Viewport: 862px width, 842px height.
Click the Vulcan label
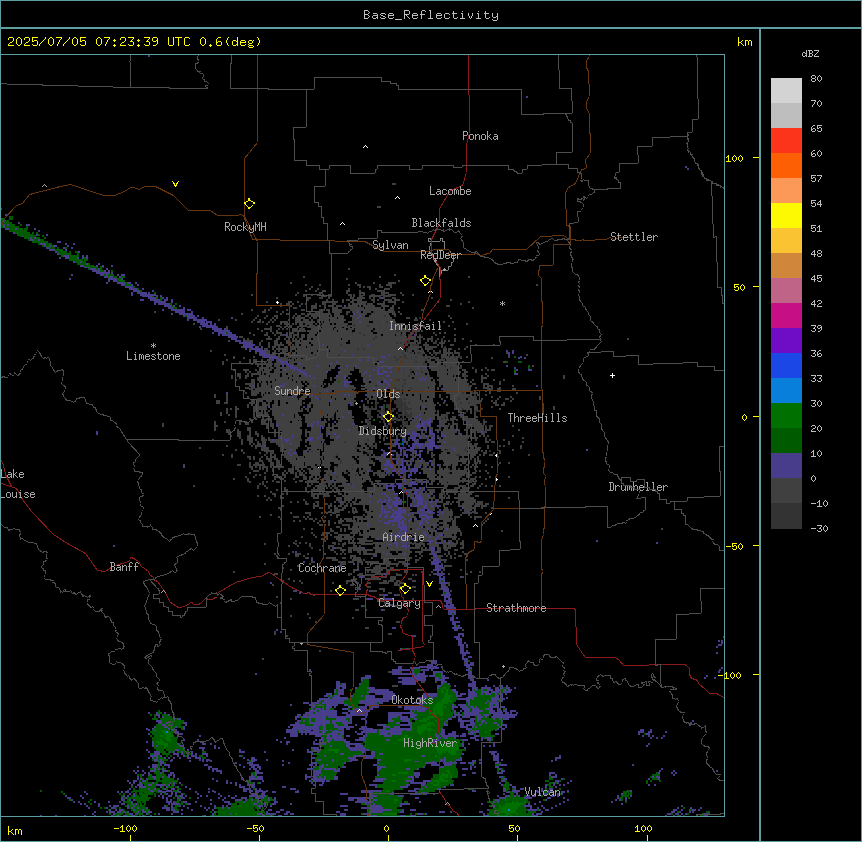click(543, 792)
